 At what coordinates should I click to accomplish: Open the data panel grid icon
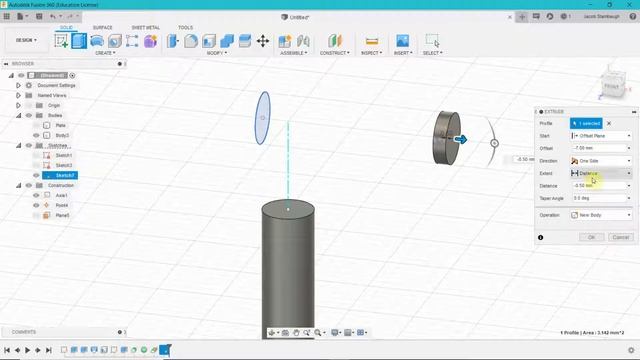7,16
